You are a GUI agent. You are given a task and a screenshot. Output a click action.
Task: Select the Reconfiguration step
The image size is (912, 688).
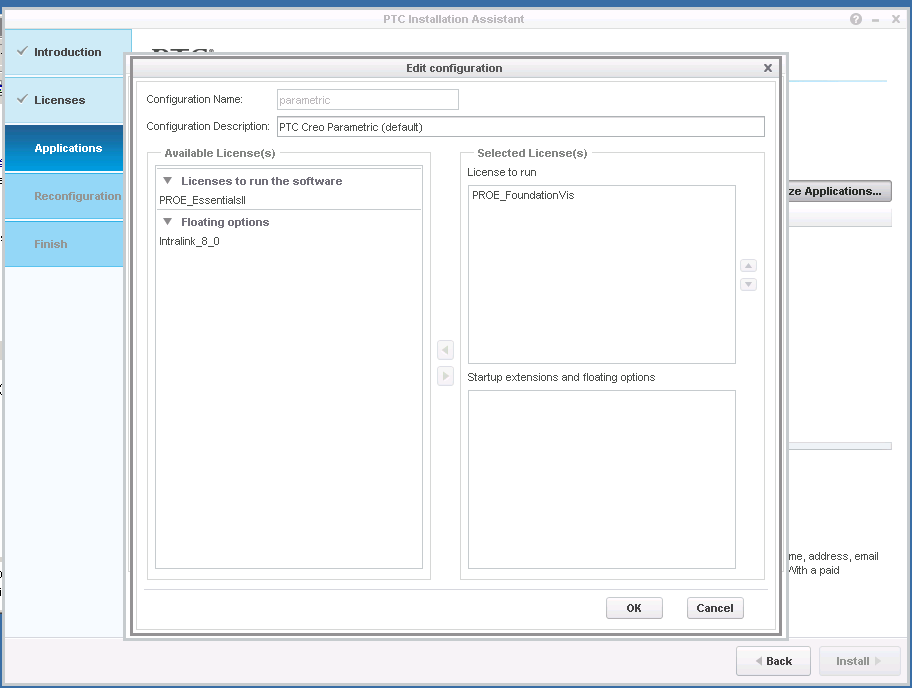click(64, 196)
